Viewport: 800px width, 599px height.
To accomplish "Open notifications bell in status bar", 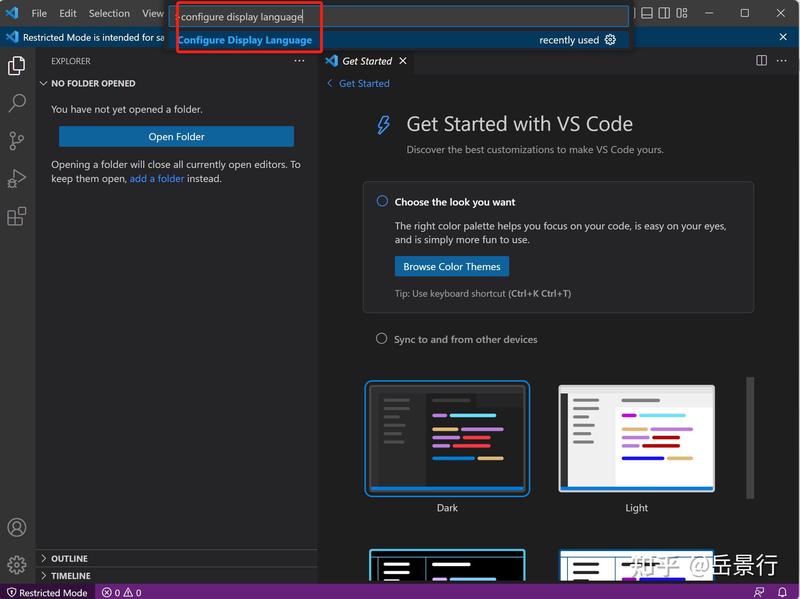I will (x=782, y=592).
